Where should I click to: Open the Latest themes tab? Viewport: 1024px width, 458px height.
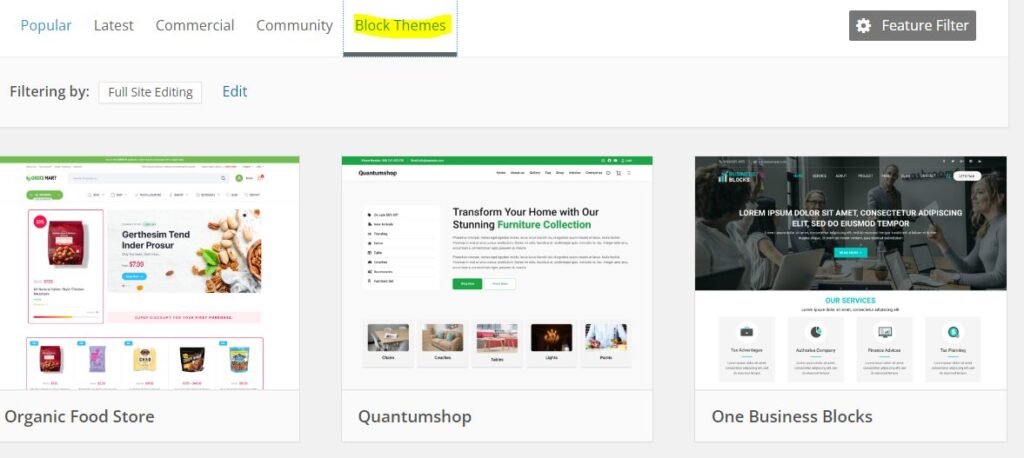point(113,26)
